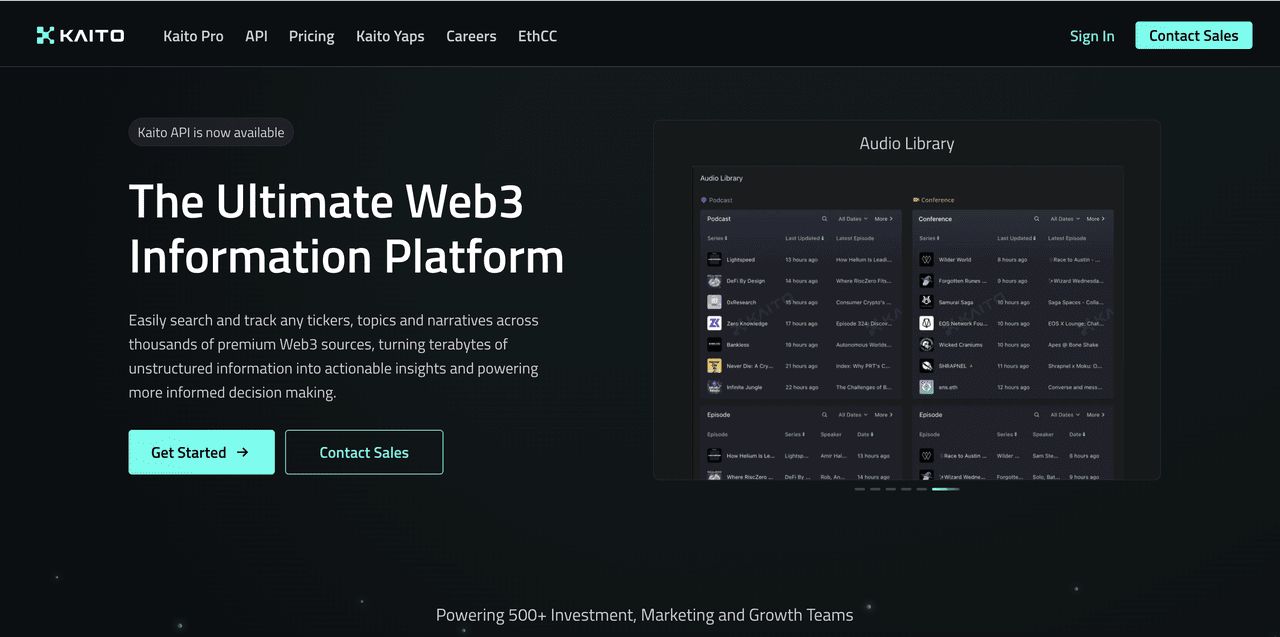Click the Get Started button
This screenshot has width=1280, height=637.
(x=201, y=452)
